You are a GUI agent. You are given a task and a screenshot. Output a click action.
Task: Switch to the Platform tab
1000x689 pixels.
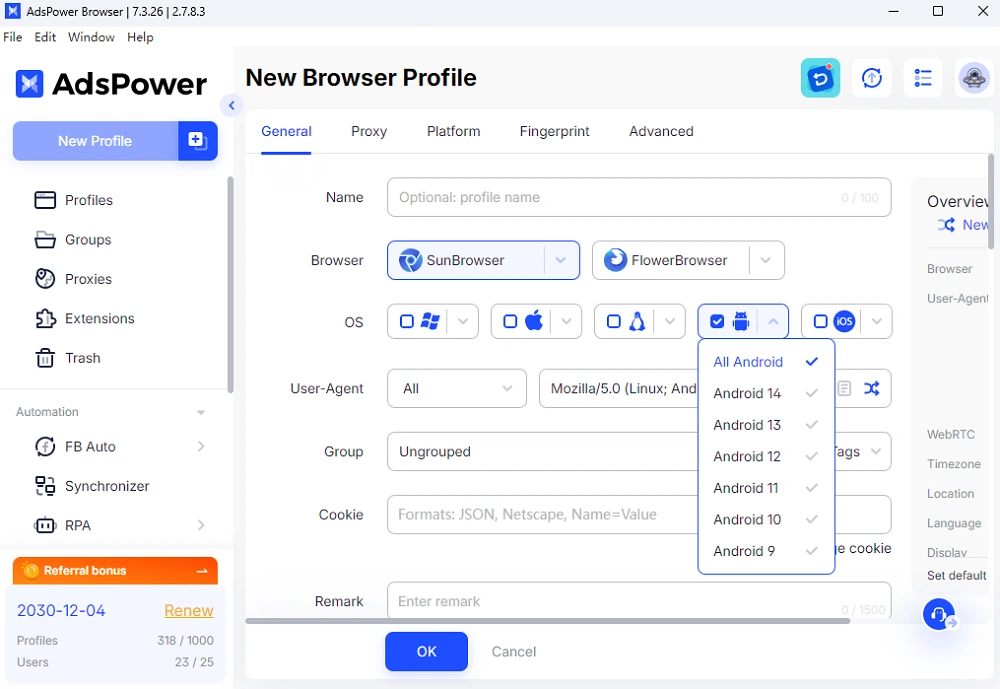click(x=453, y=131)
